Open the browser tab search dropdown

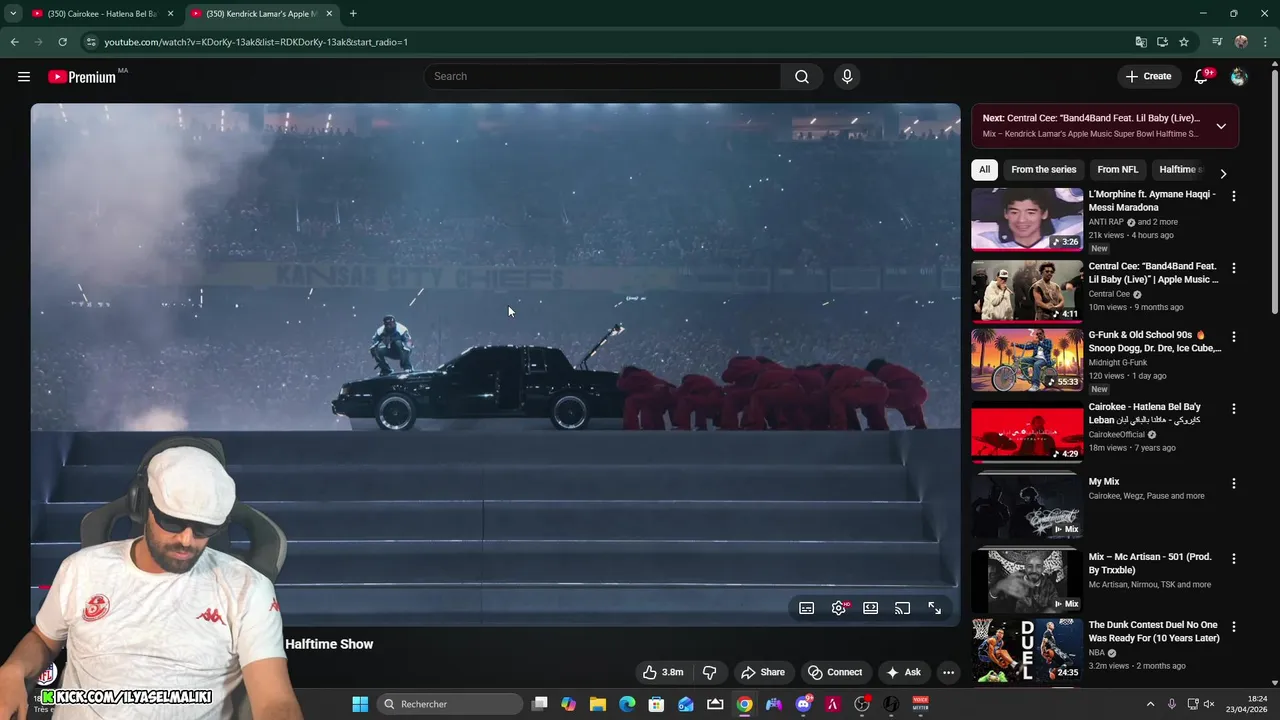(13, 14)
